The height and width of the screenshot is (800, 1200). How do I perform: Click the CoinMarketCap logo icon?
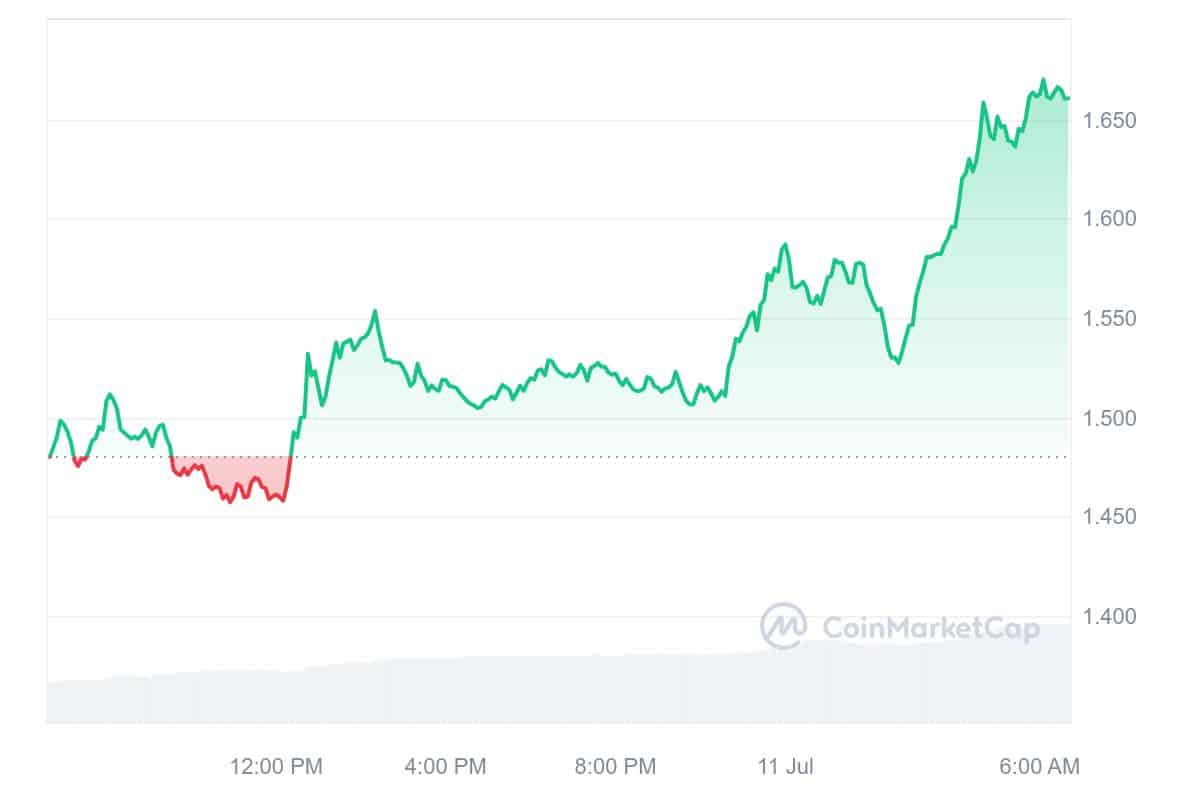(784, 626)
